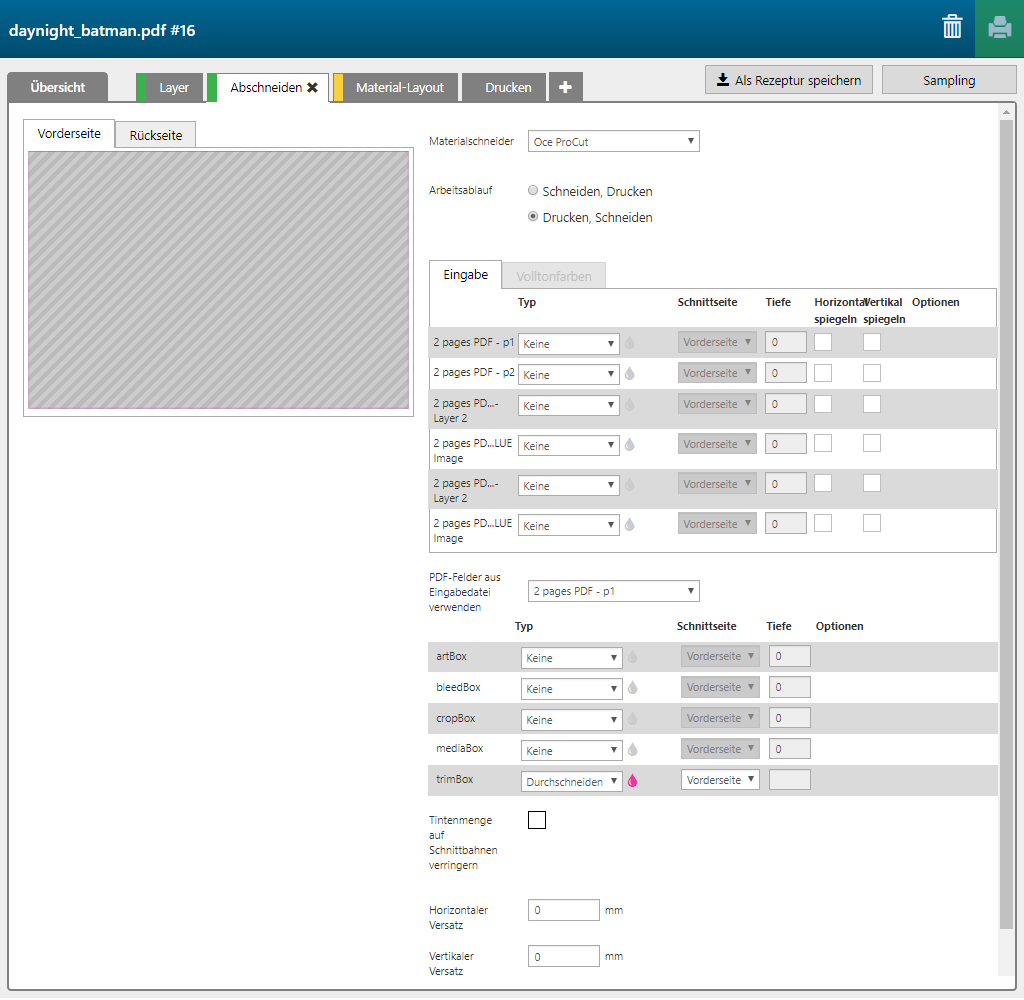Click ink drop icon for cropBox row
The width and height of the screenshot is (1024, 1000).
point(632,719)
